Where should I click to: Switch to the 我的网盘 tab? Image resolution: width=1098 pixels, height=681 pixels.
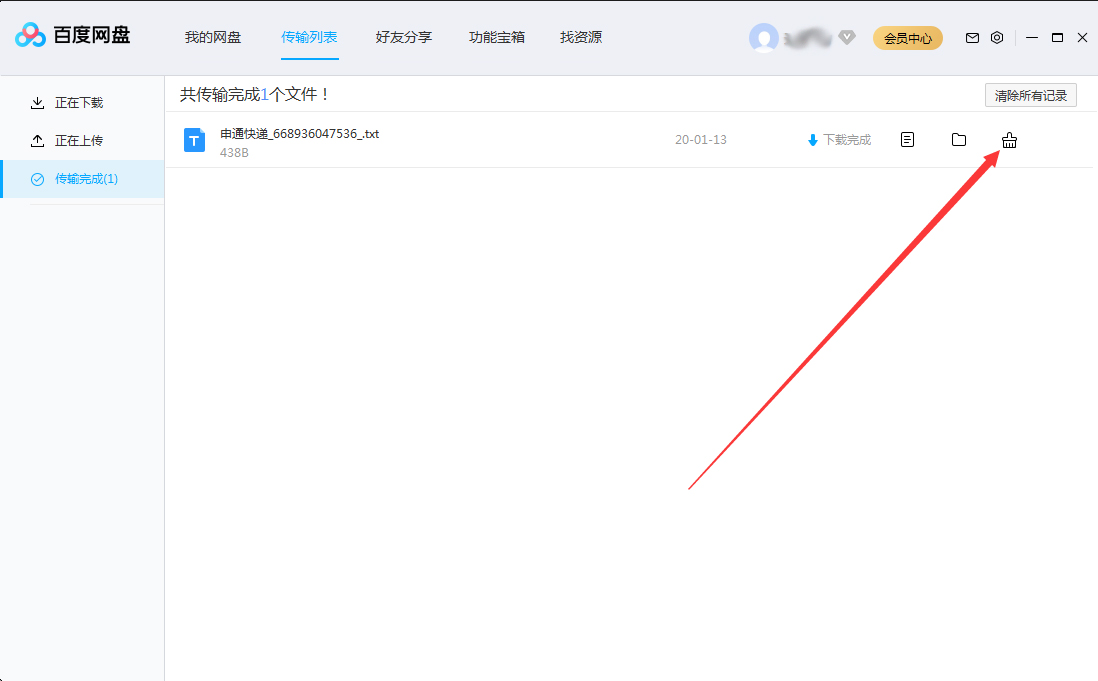pyautogui.click(x=213, y=37)
